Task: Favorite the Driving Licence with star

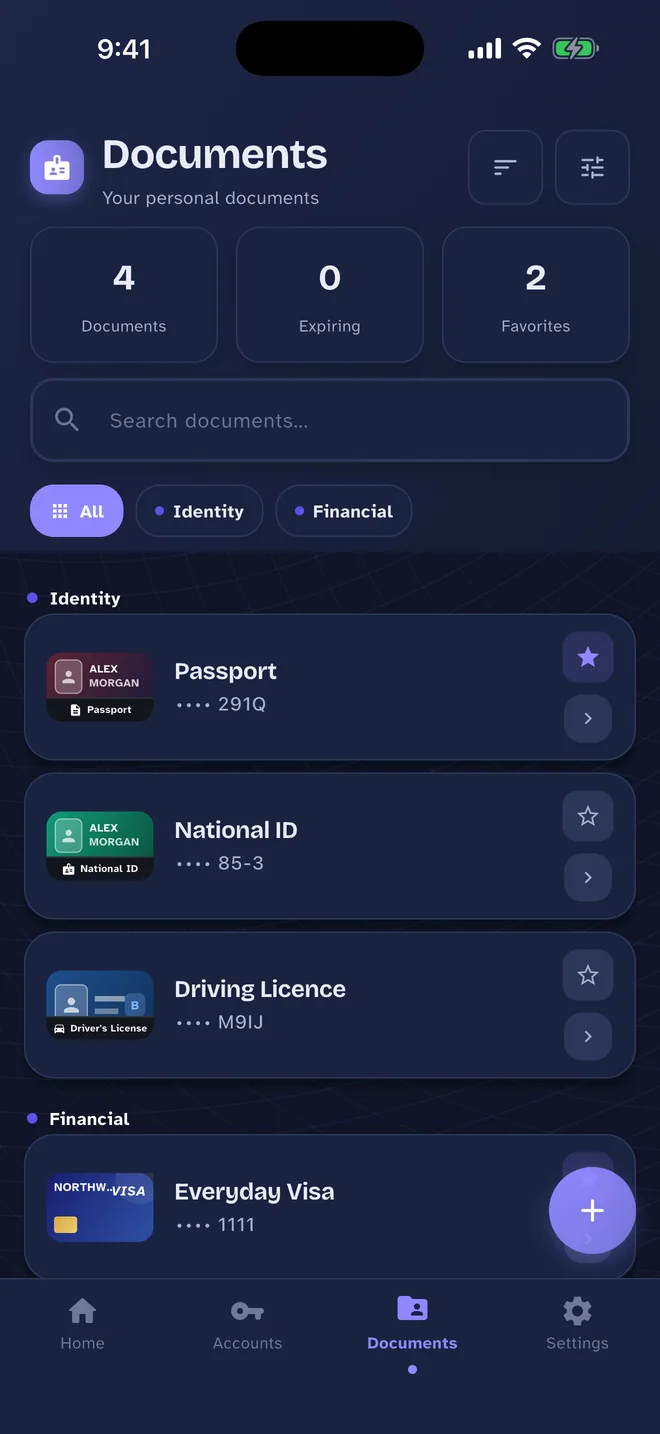Action: (588, 975)
